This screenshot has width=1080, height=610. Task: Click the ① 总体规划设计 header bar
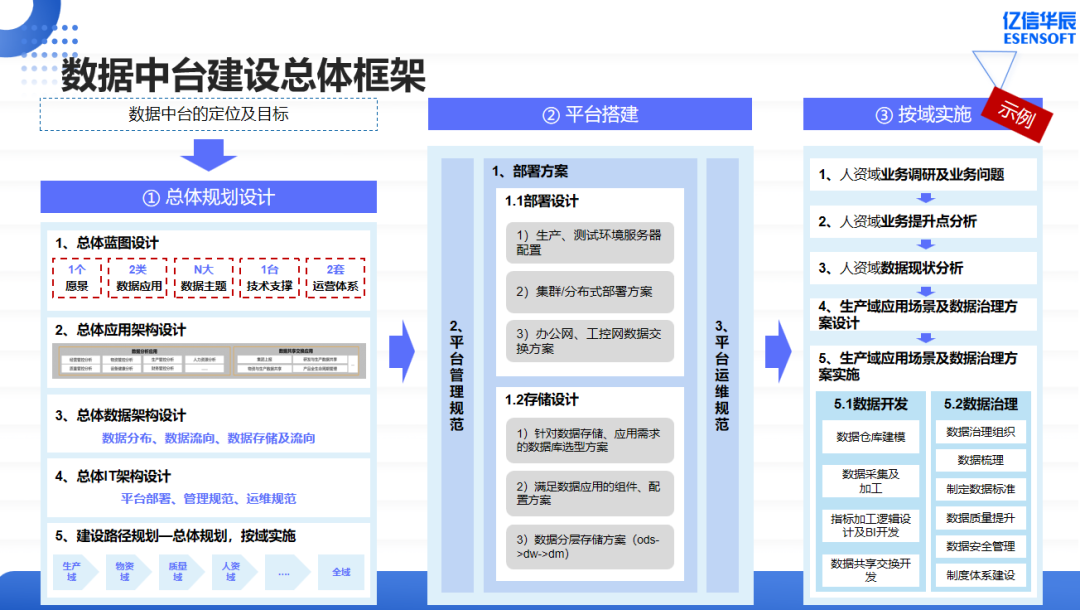209,197
